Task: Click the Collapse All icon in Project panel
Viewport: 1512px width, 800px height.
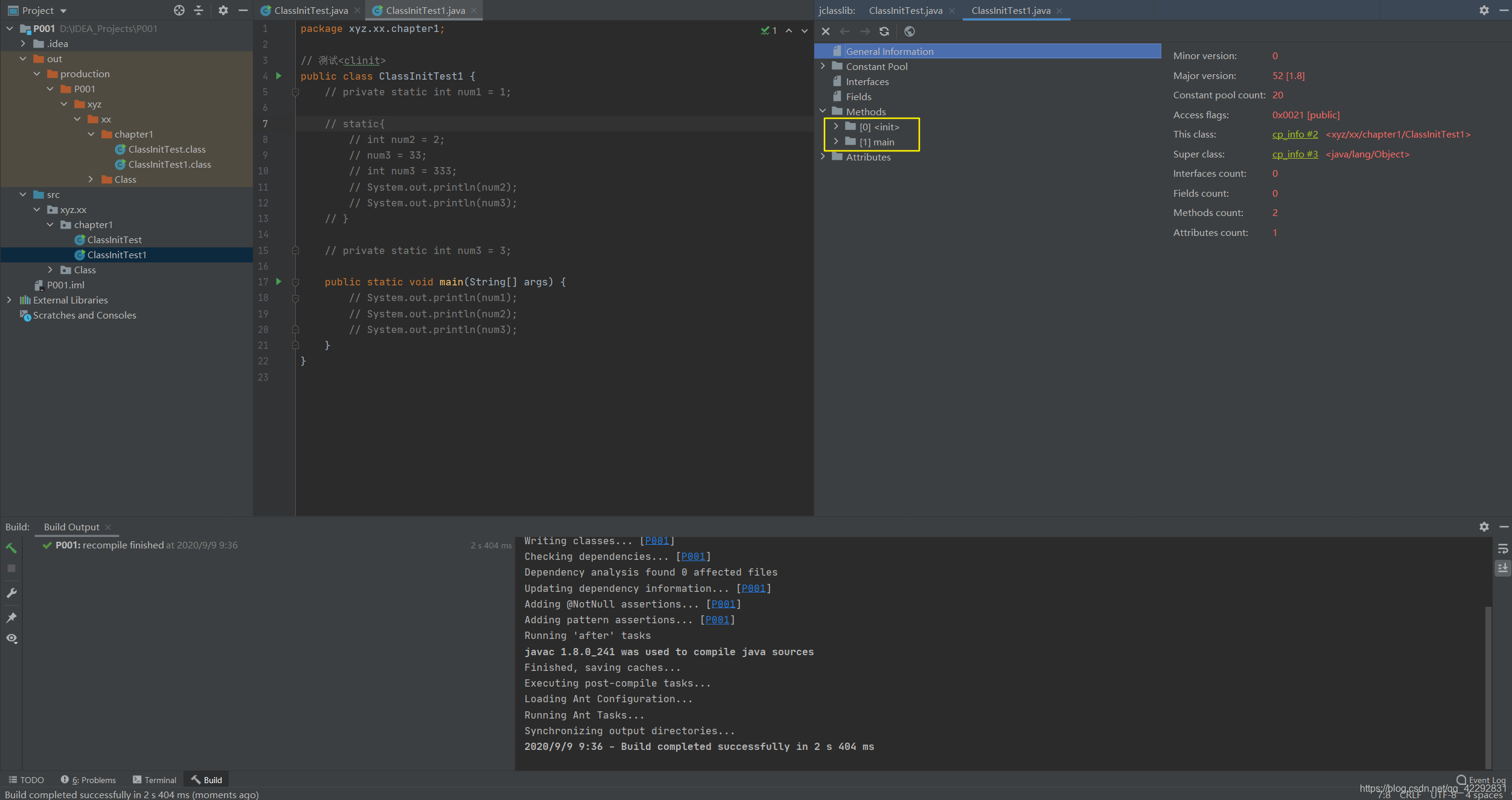Action: pos(199,10)
